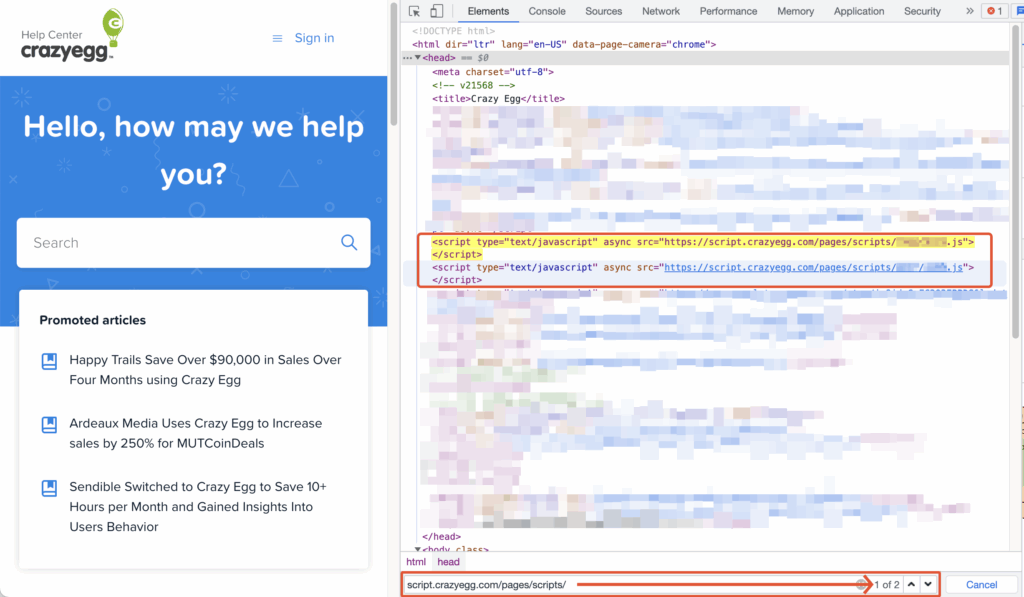Viewport: 1024px width, 597px height.
Task: Open the Ardeaux Media MUTCoinDeals article
Action: 195,433
